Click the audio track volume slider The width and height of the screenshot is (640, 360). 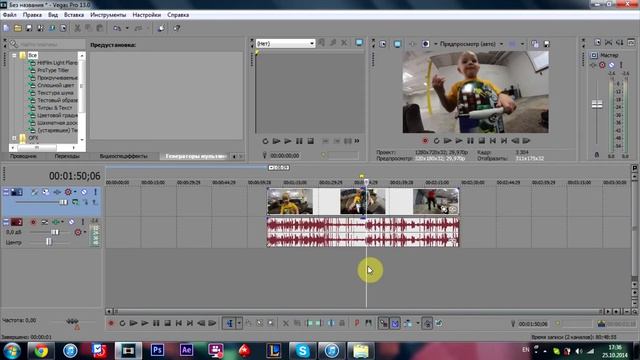point(54,232)
